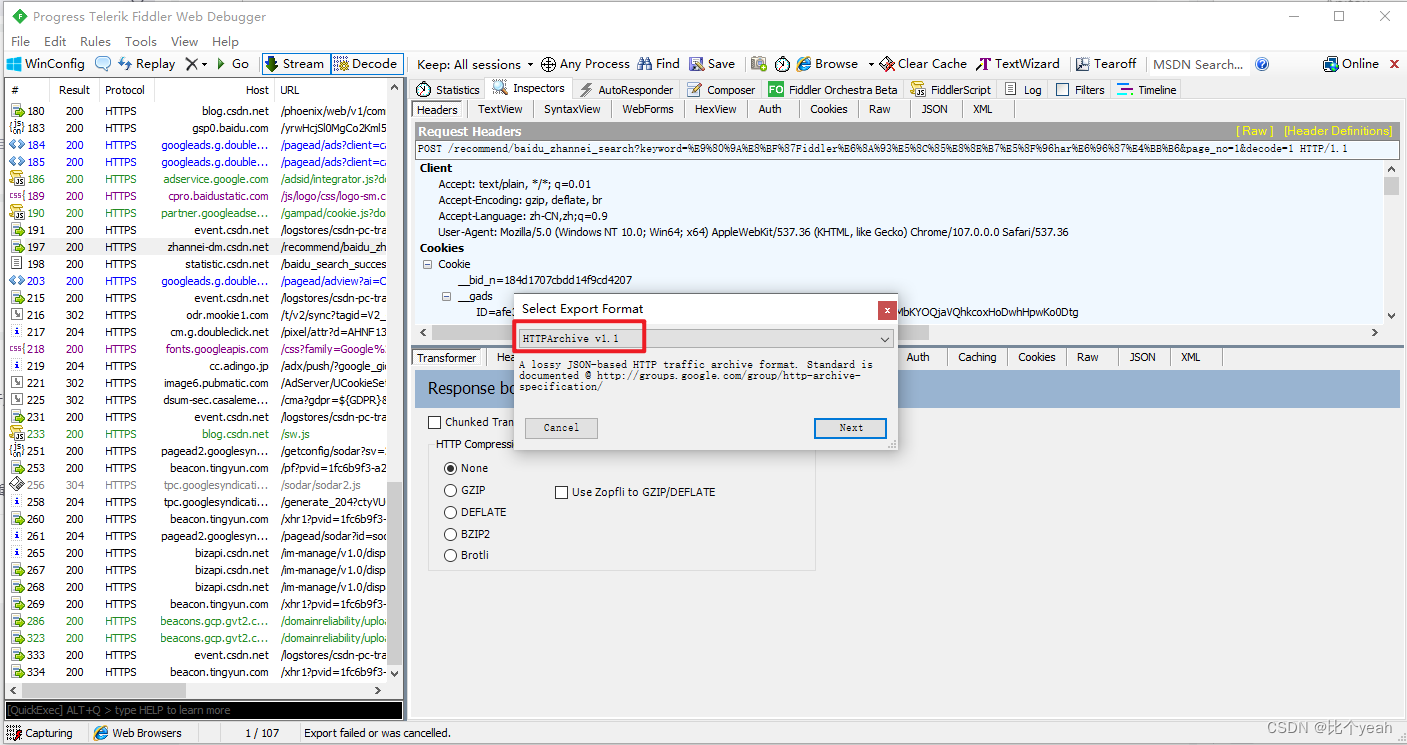Open the File menu
Screen dimensions: 1407x745
coord(20,41)
